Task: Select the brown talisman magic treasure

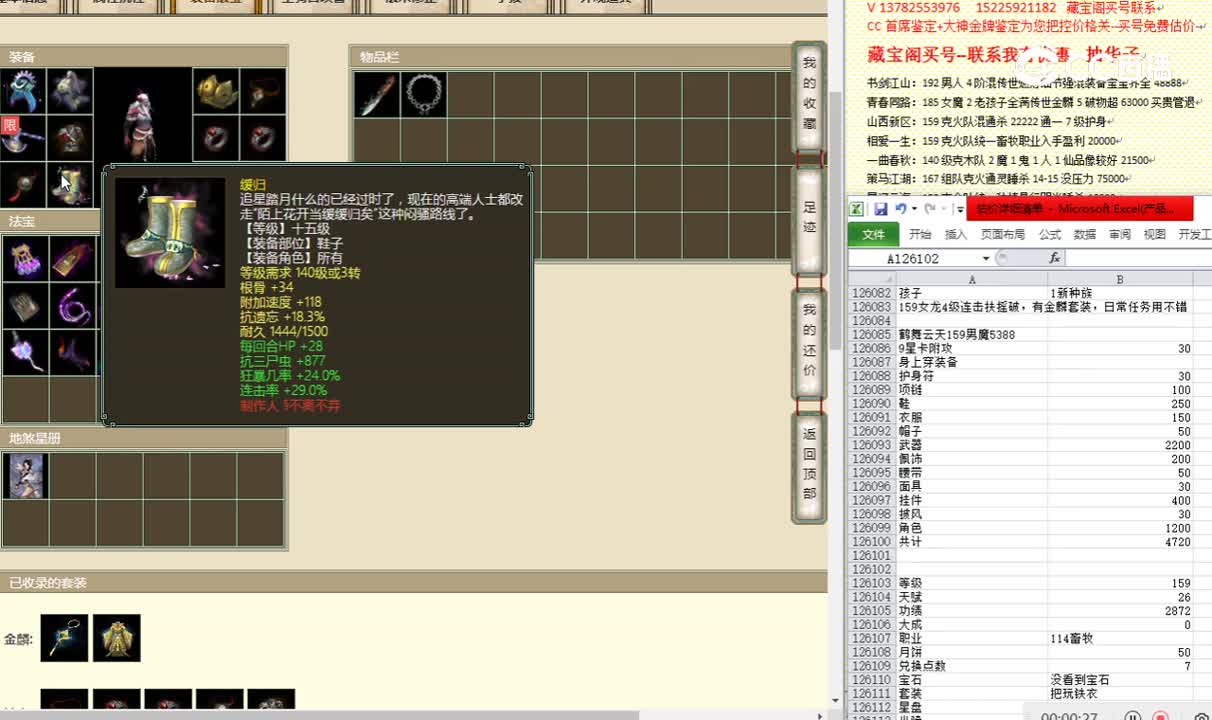Action: click(73, 259)
